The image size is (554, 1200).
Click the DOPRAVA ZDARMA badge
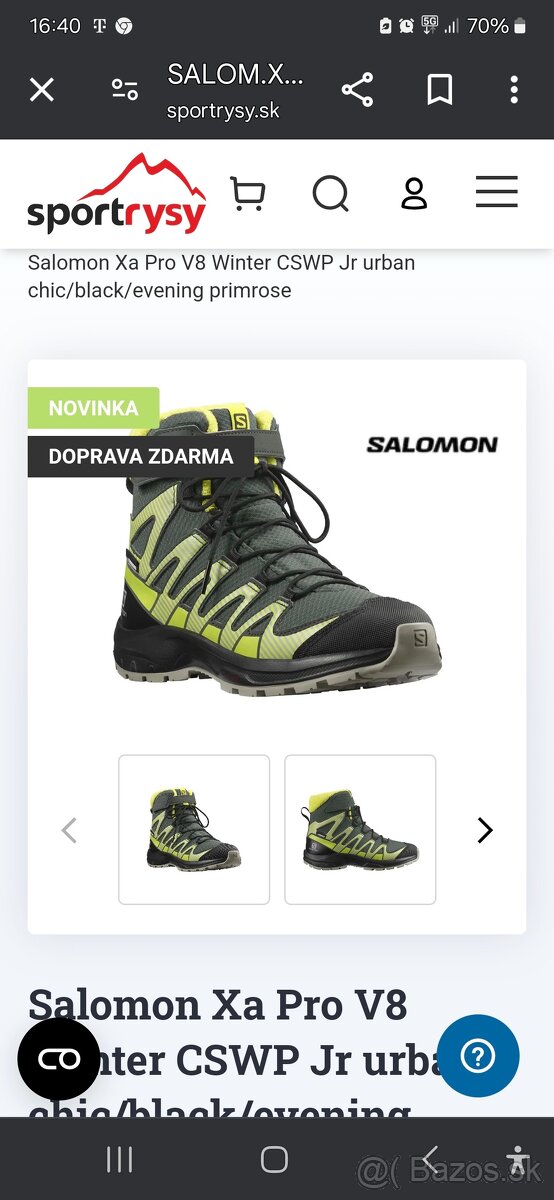coord(141,456)
